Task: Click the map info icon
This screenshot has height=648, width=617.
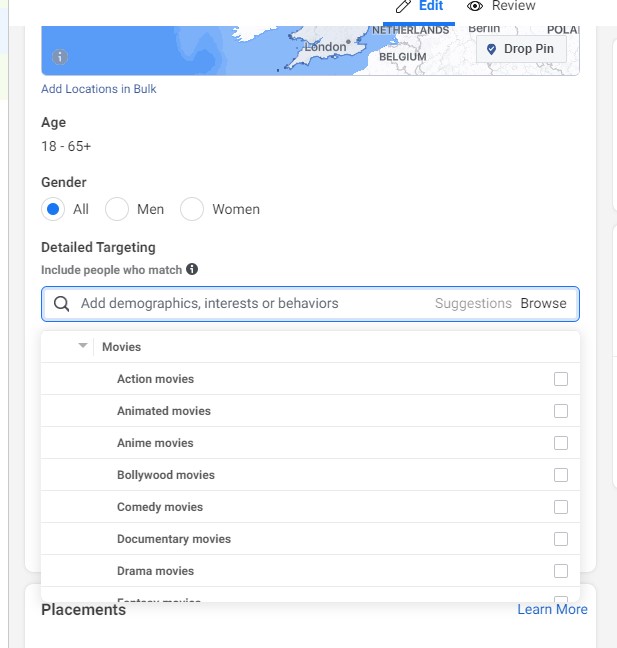Action: click(60, 57)
